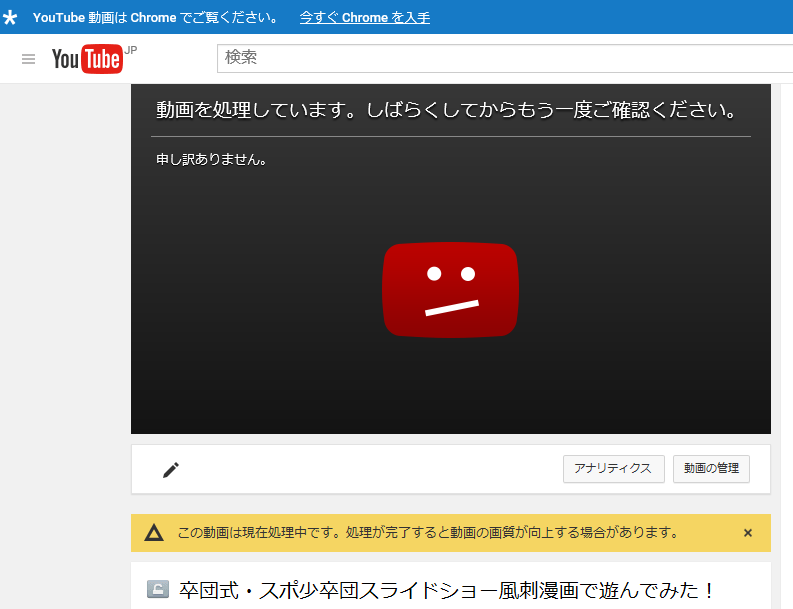Click the 動画を処理しています error message
The height and width of the screenshot is (609, 793).
(447, 110)
